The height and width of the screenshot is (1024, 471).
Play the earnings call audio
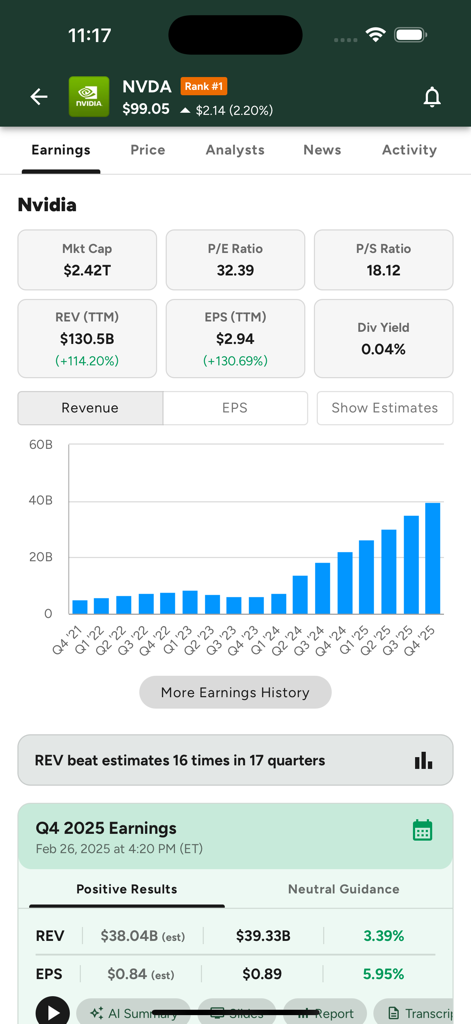tap(52, 1012)
